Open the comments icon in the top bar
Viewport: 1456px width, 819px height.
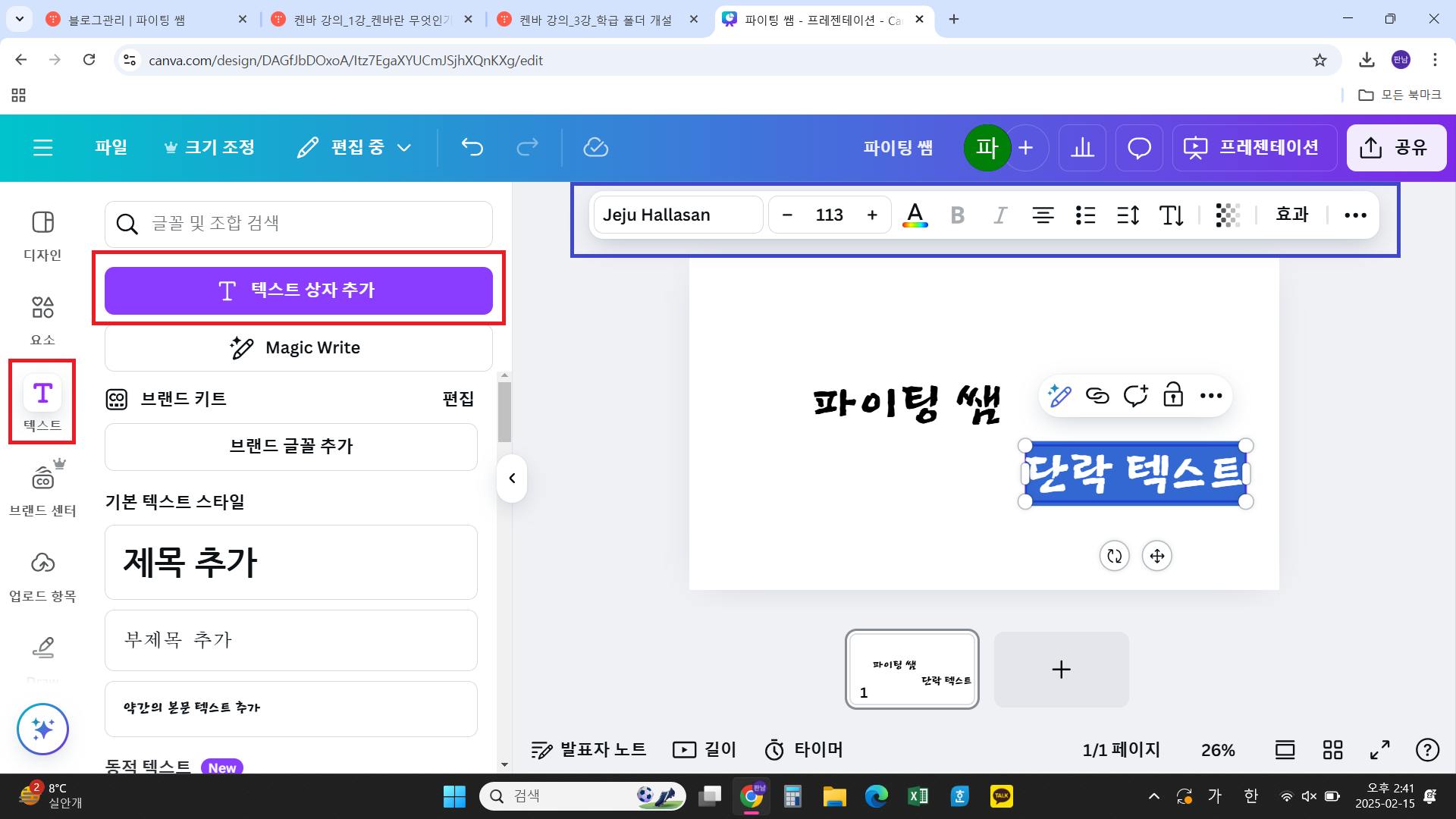[1138, 147]
